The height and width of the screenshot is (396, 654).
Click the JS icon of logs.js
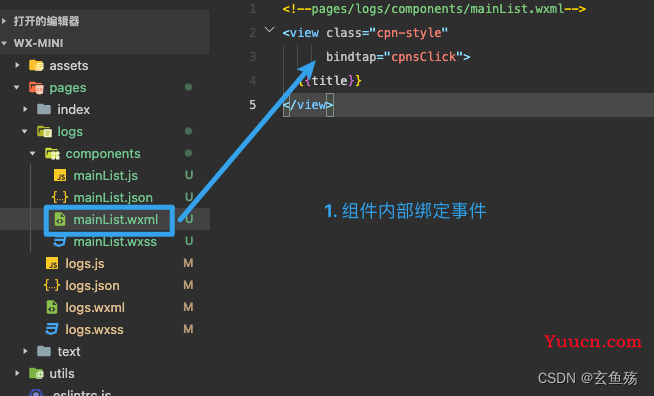click(x=52, y=263)
